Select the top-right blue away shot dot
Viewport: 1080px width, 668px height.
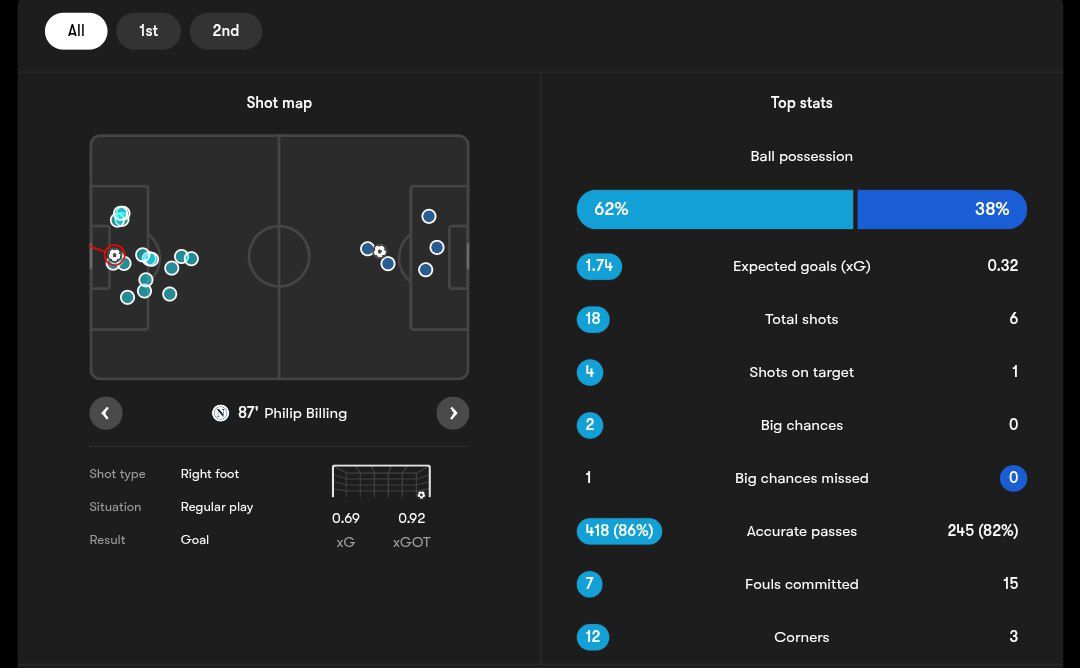coord(429,216)
